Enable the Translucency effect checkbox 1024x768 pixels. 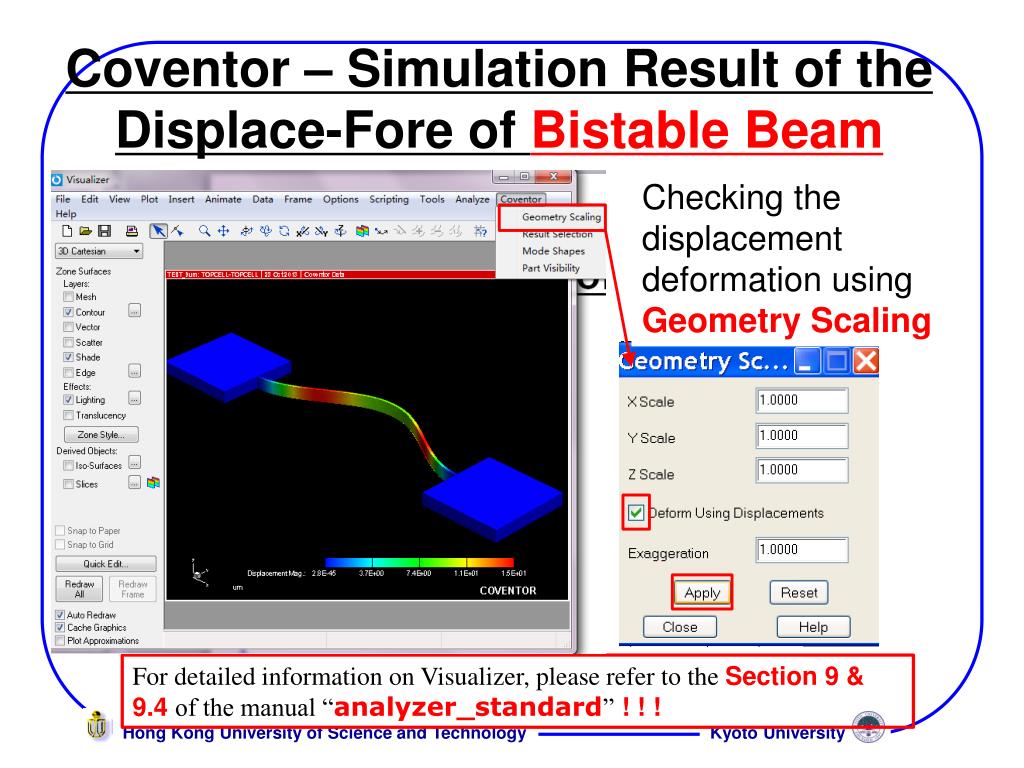[x=68, y=415]
